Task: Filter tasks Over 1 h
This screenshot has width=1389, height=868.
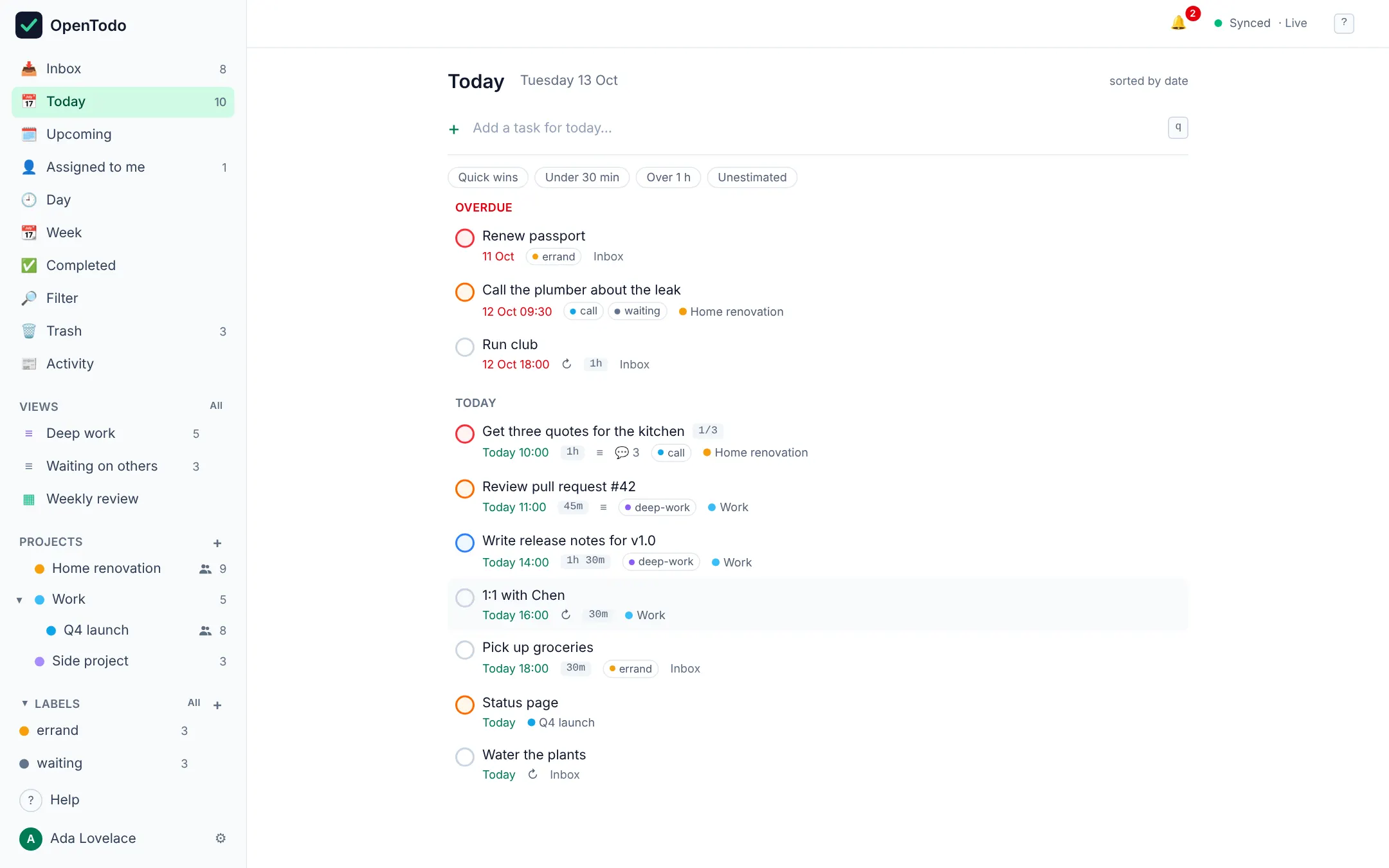Action: (668, 177)
